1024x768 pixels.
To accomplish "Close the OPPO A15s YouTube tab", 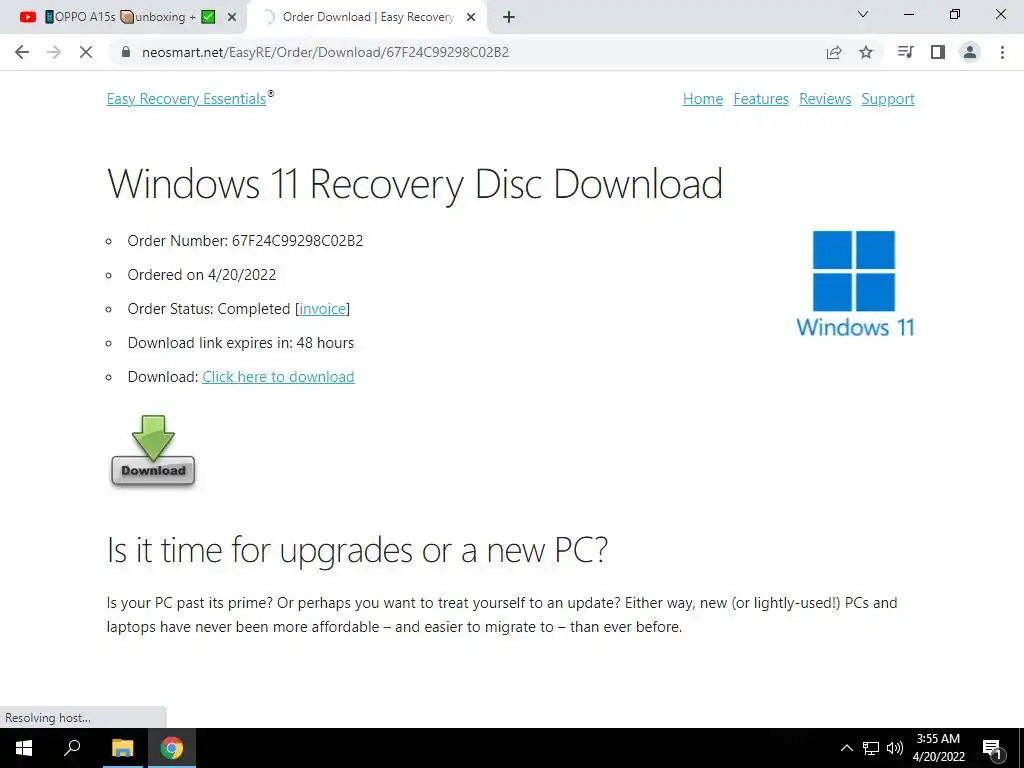I will tap(231, 18).
